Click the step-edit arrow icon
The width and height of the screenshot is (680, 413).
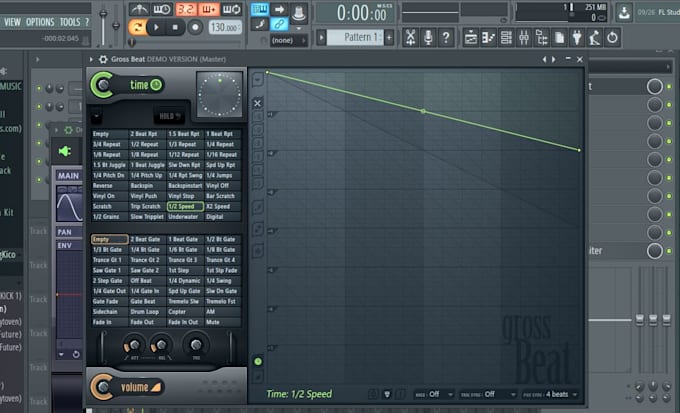[279, 9]
